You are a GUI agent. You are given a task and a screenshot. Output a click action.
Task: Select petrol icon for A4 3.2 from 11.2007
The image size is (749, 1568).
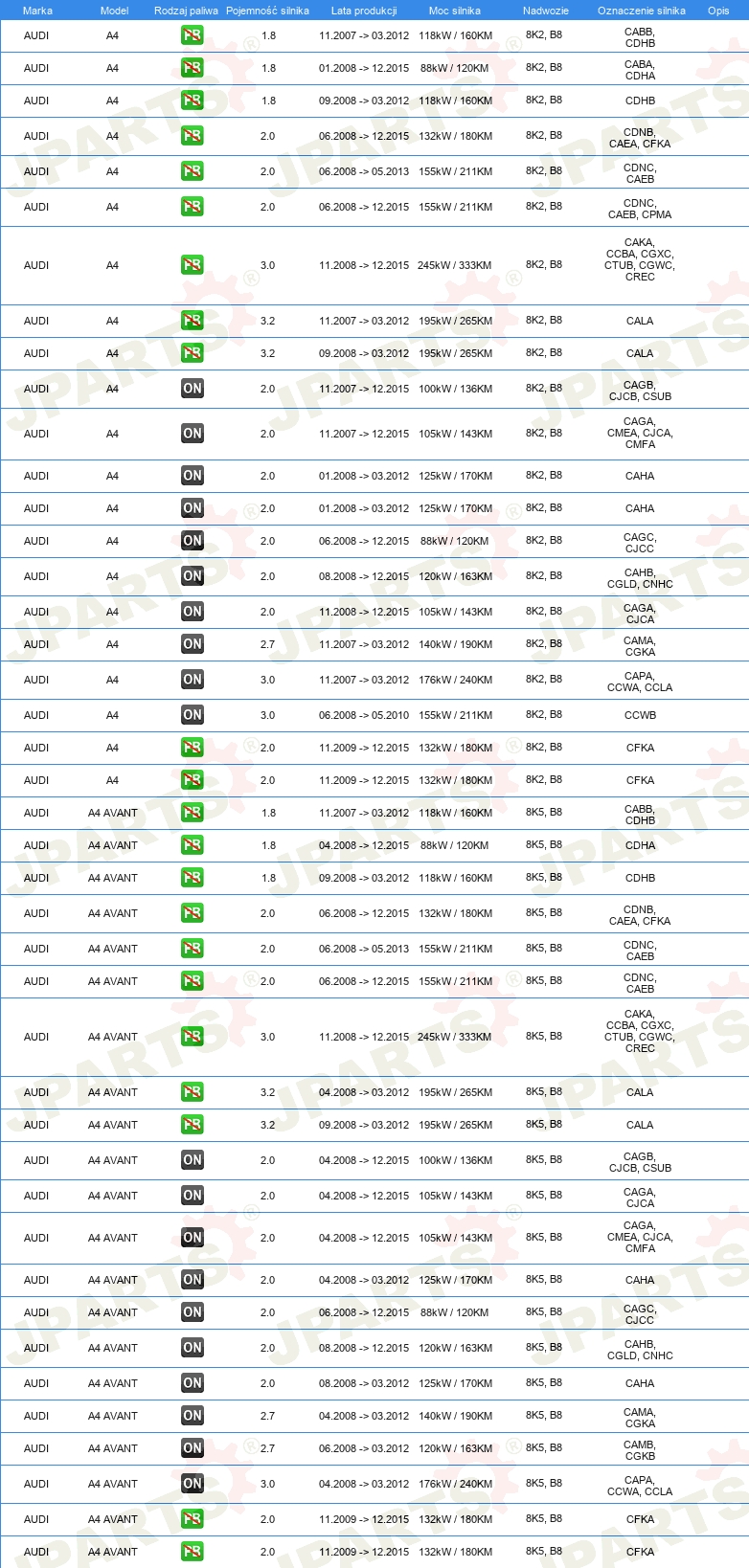pyautogui.click(x=193, y=321)
